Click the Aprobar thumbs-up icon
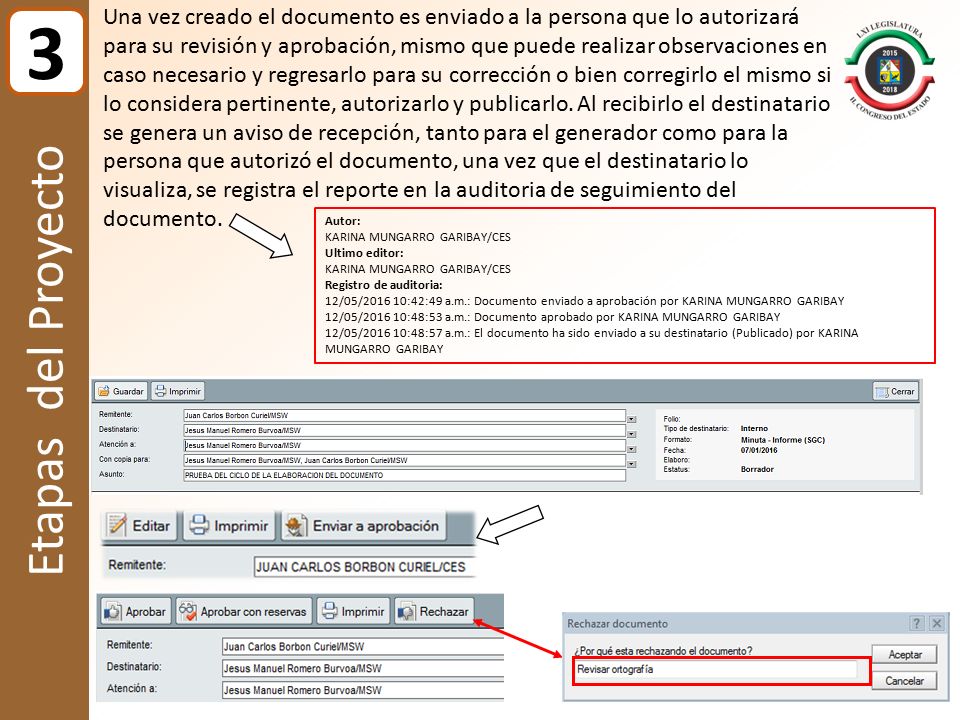Viewport: 960px width, 720px height. click(113, 612)
